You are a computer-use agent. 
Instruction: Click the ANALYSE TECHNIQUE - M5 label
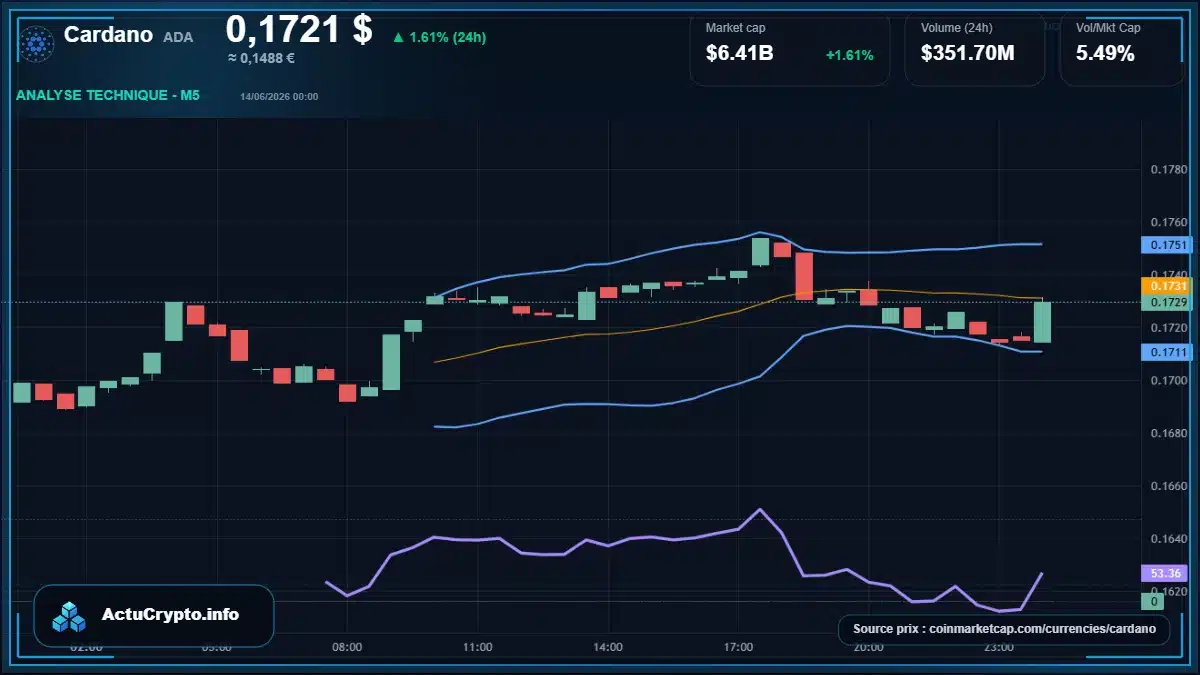tap(108, 96)
